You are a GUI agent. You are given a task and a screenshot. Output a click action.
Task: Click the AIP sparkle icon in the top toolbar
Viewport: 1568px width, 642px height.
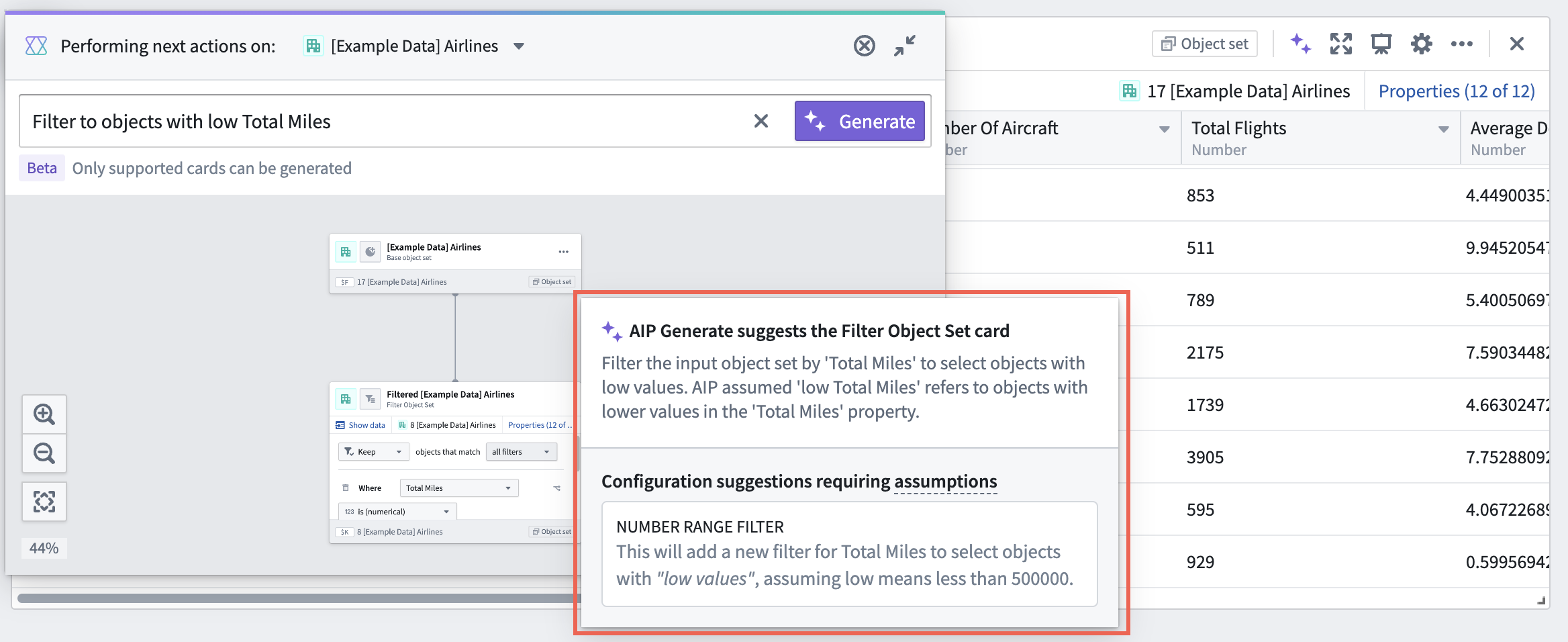pyautogui.click(x=1301, y=44)
